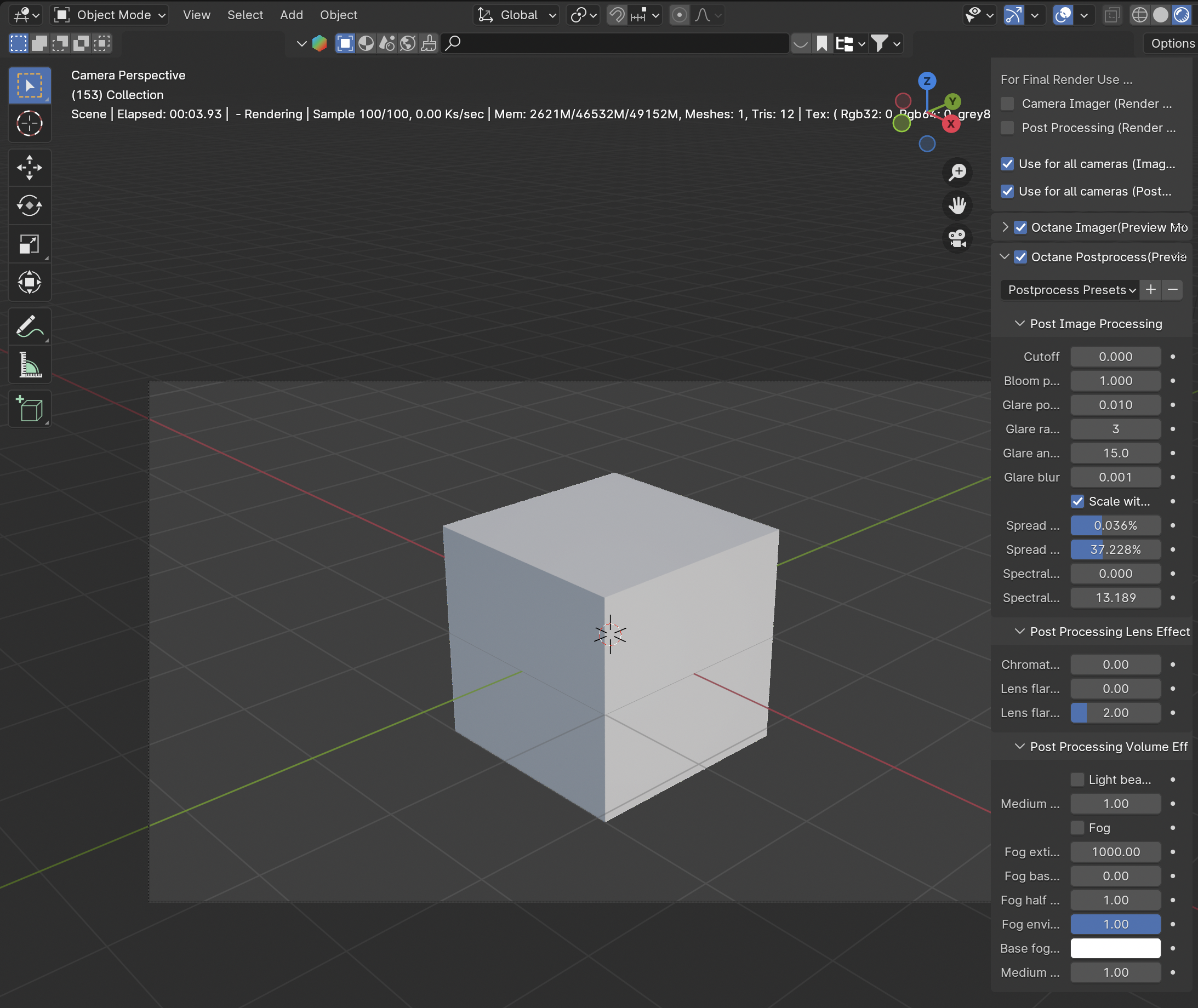Select the Annotate tool

[29, 327]
